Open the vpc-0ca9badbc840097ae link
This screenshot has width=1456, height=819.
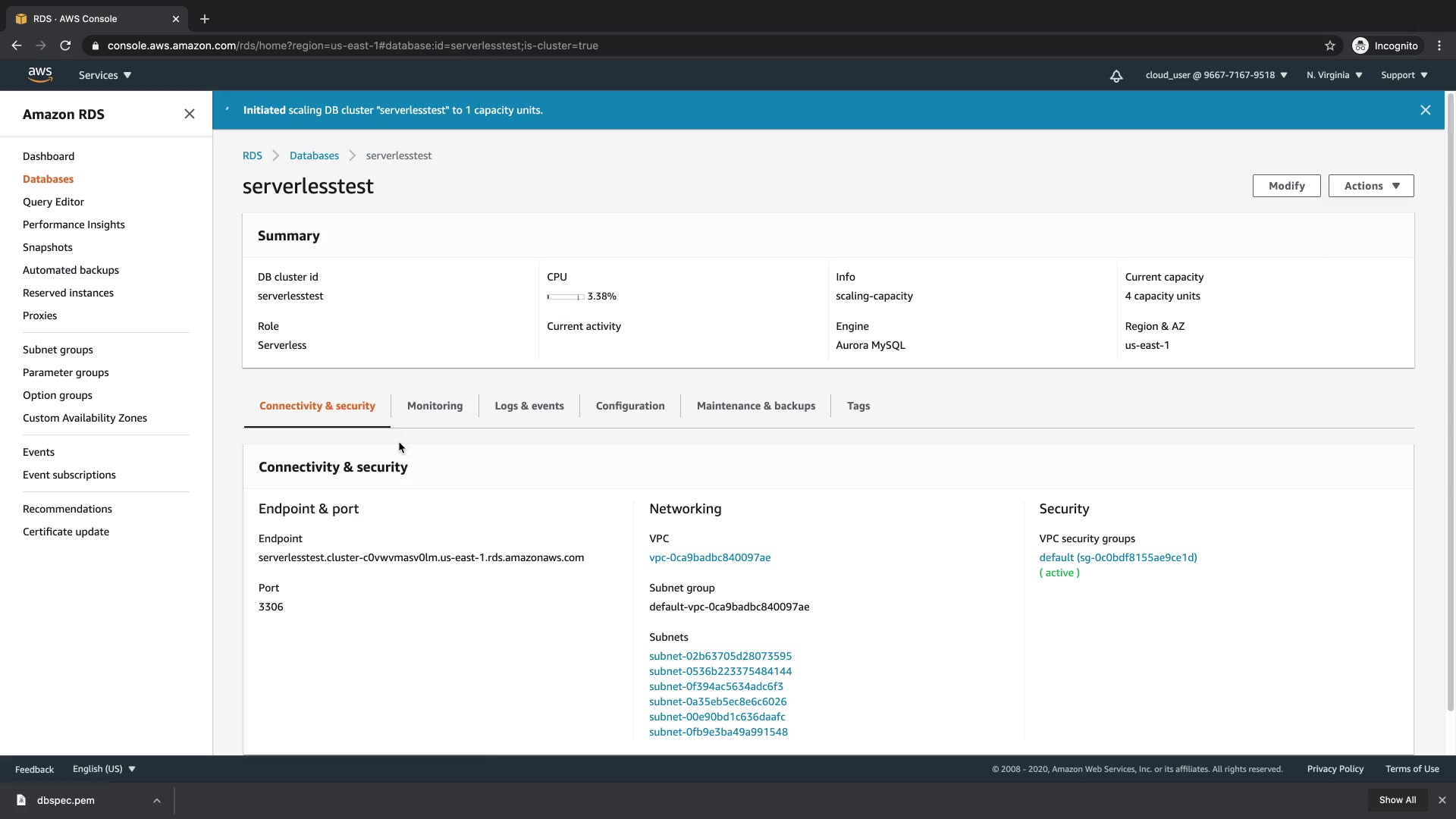710,557
